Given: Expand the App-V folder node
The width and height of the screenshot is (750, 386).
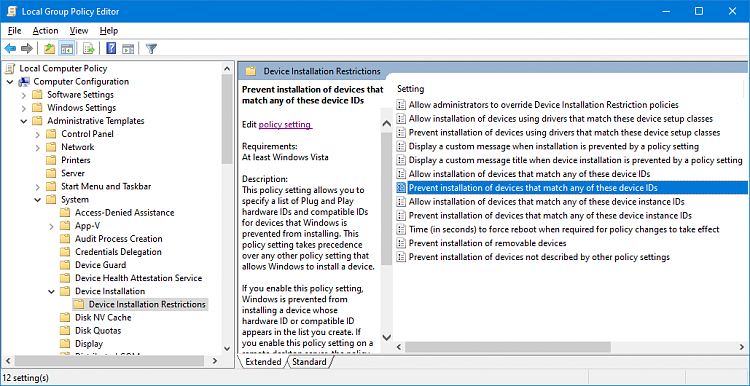Looking at the screenshot, I should click(51, 226).
